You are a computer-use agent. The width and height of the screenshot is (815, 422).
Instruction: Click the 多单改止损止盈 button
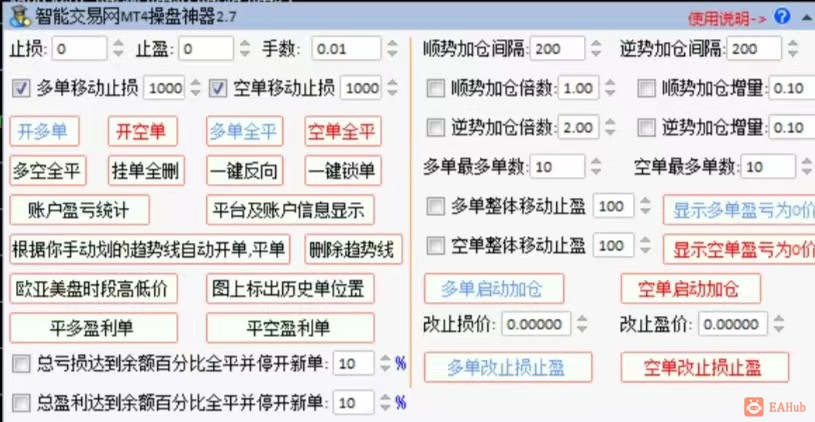(508, 367)
